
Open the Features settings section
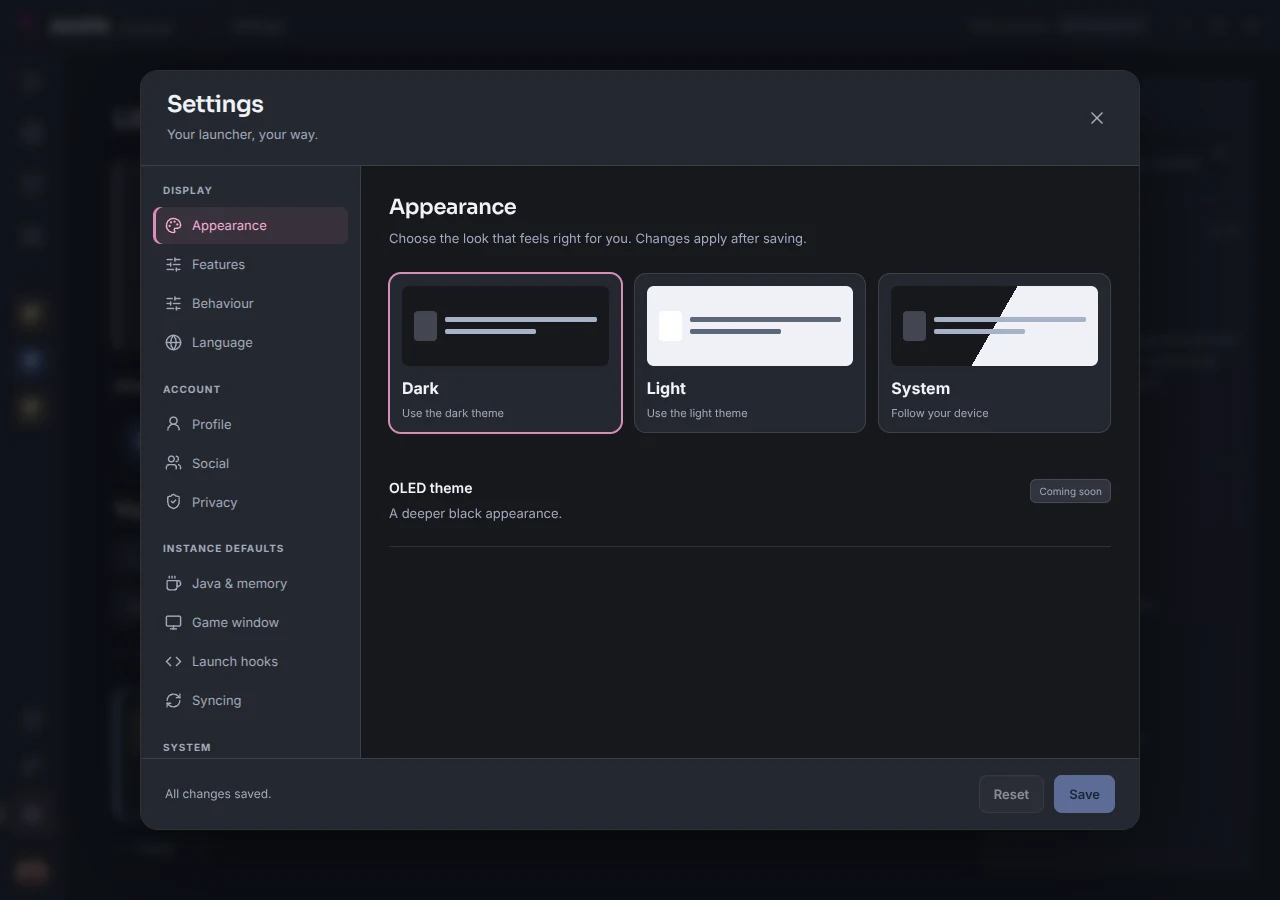tap(251, 265)
